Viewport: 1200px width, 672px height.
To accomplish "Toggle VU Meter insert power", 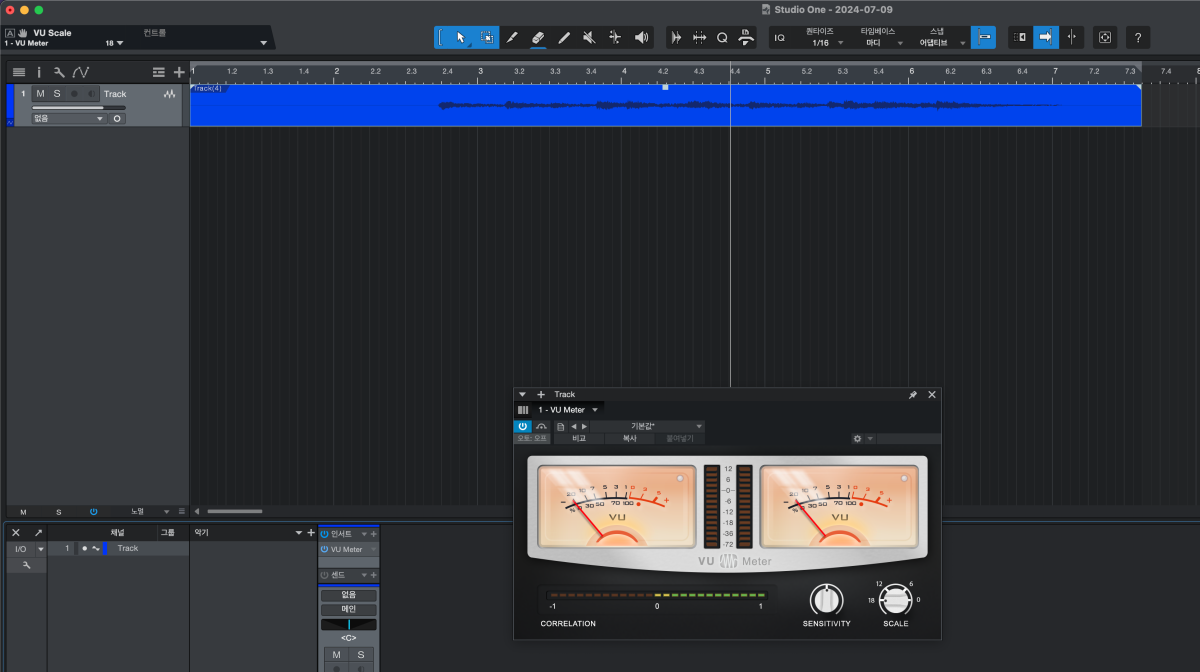I will pos(325,549).
